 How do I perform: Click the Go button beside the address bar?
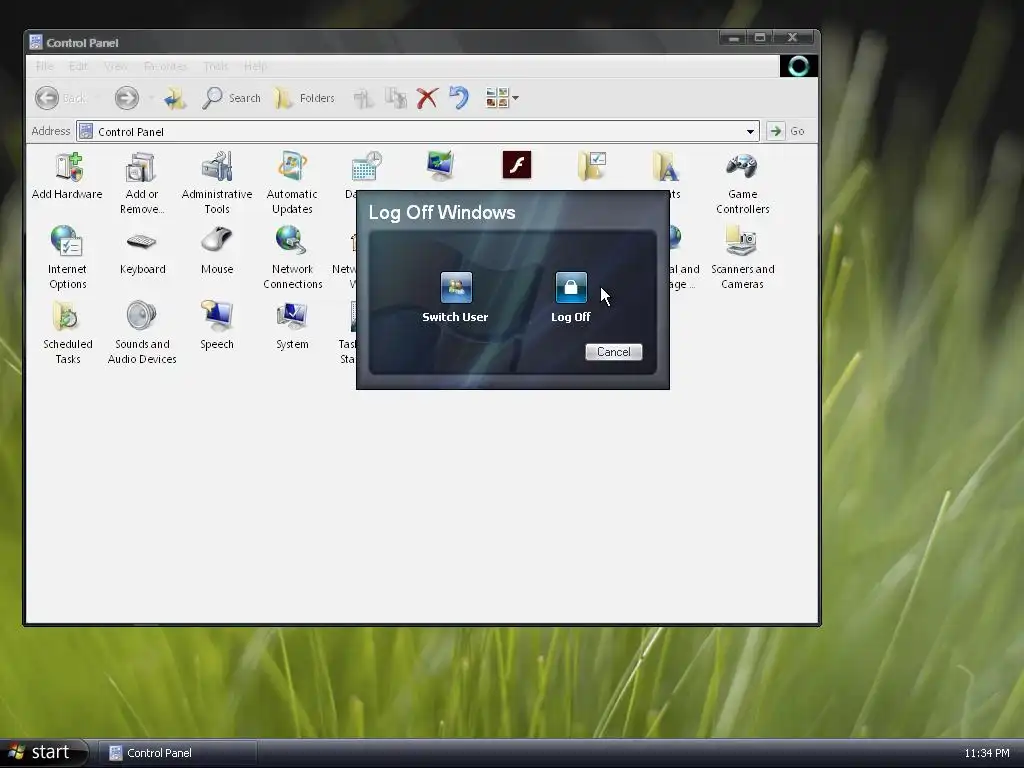pos(786,131)
